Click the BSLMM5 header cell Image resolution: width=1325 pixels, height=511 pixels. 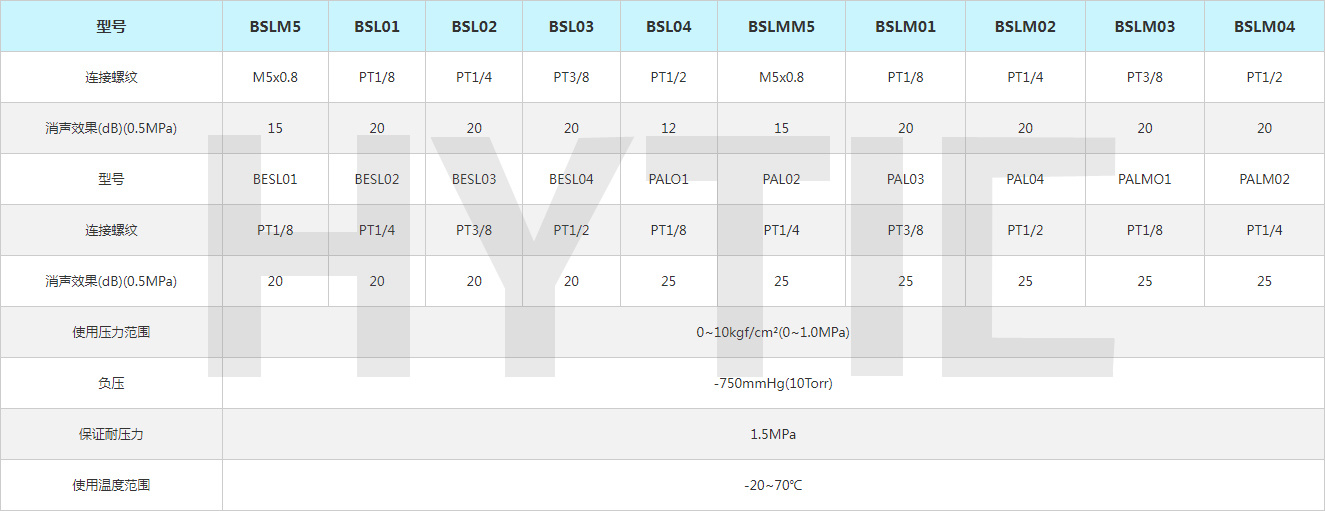(781, 26)
